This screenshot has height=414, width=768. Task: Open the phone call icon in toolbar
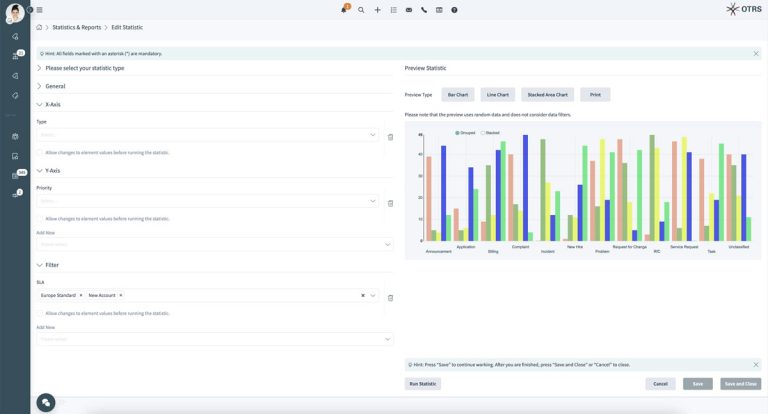click(x=424, y=9)
